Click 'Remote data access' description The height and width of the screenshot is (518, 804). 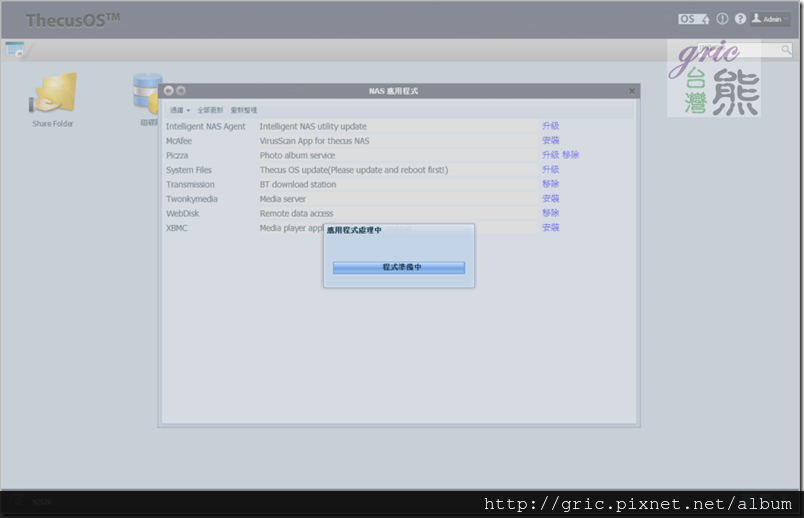click(296, 213)
